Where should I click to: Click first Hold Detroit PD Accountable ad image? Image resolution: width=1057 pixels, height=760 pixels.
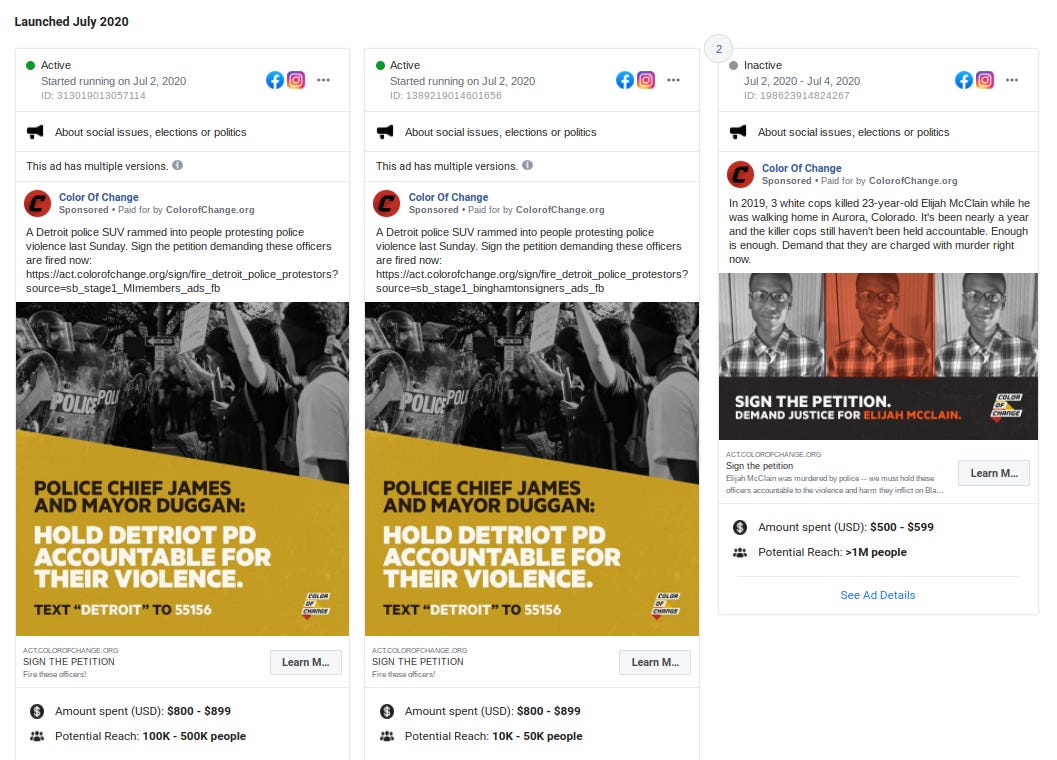tap(183, 469)
